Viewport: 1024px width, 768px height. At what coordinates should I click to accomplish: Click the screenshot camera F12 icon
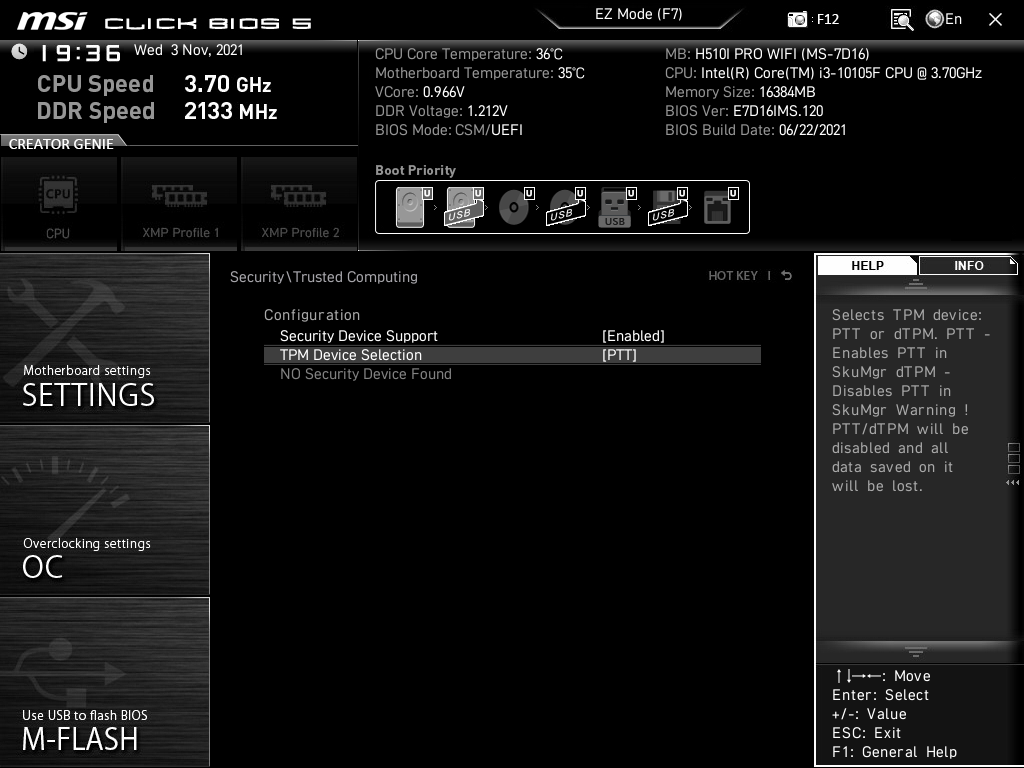(x=798, y=19)
